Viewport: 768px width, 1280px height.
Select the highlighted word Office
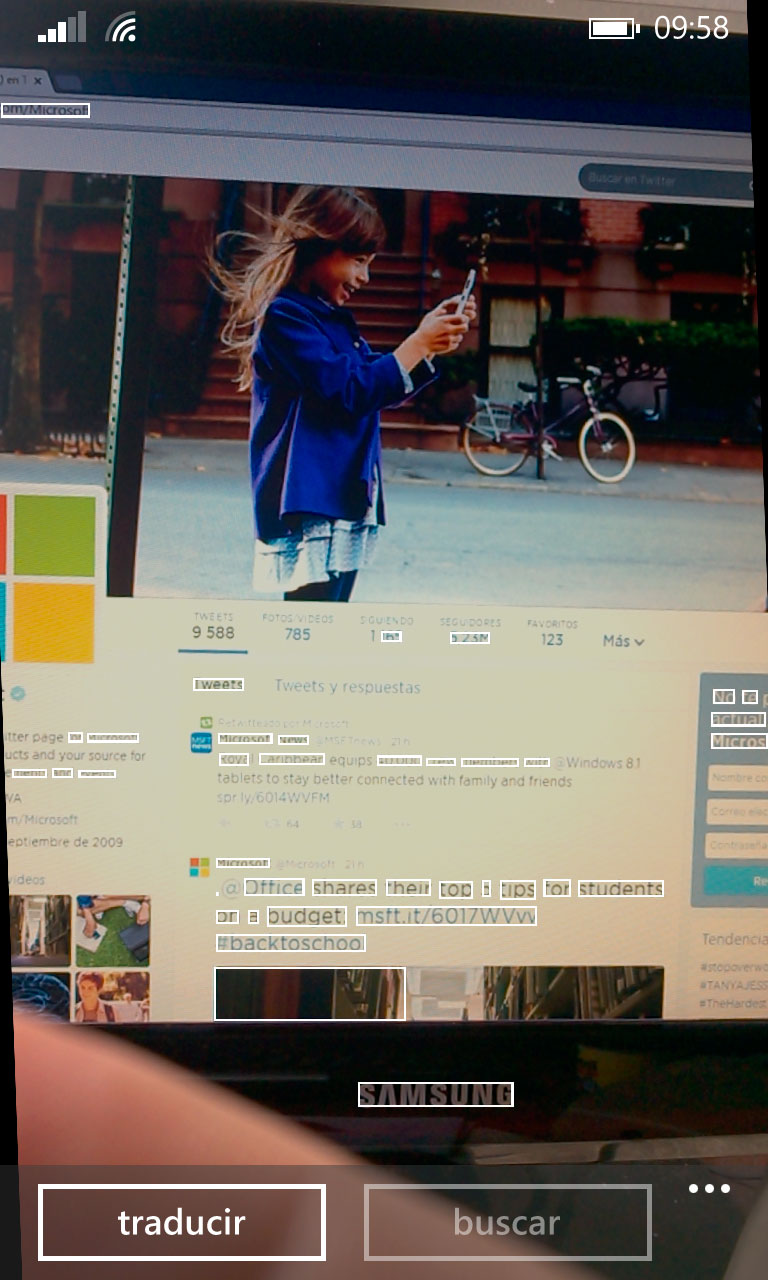tap(274, 888)
